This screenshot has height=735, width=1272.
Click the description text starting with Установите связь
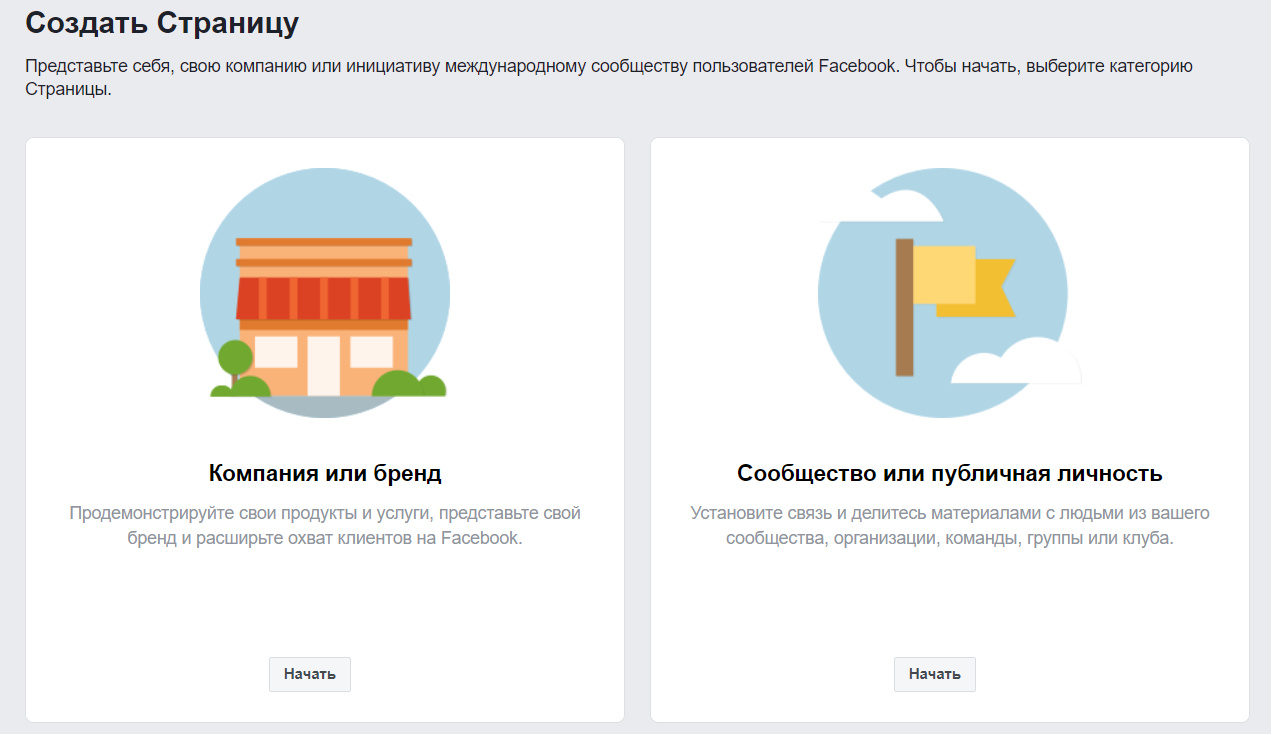pyautogui.click(x=949, y=525)
